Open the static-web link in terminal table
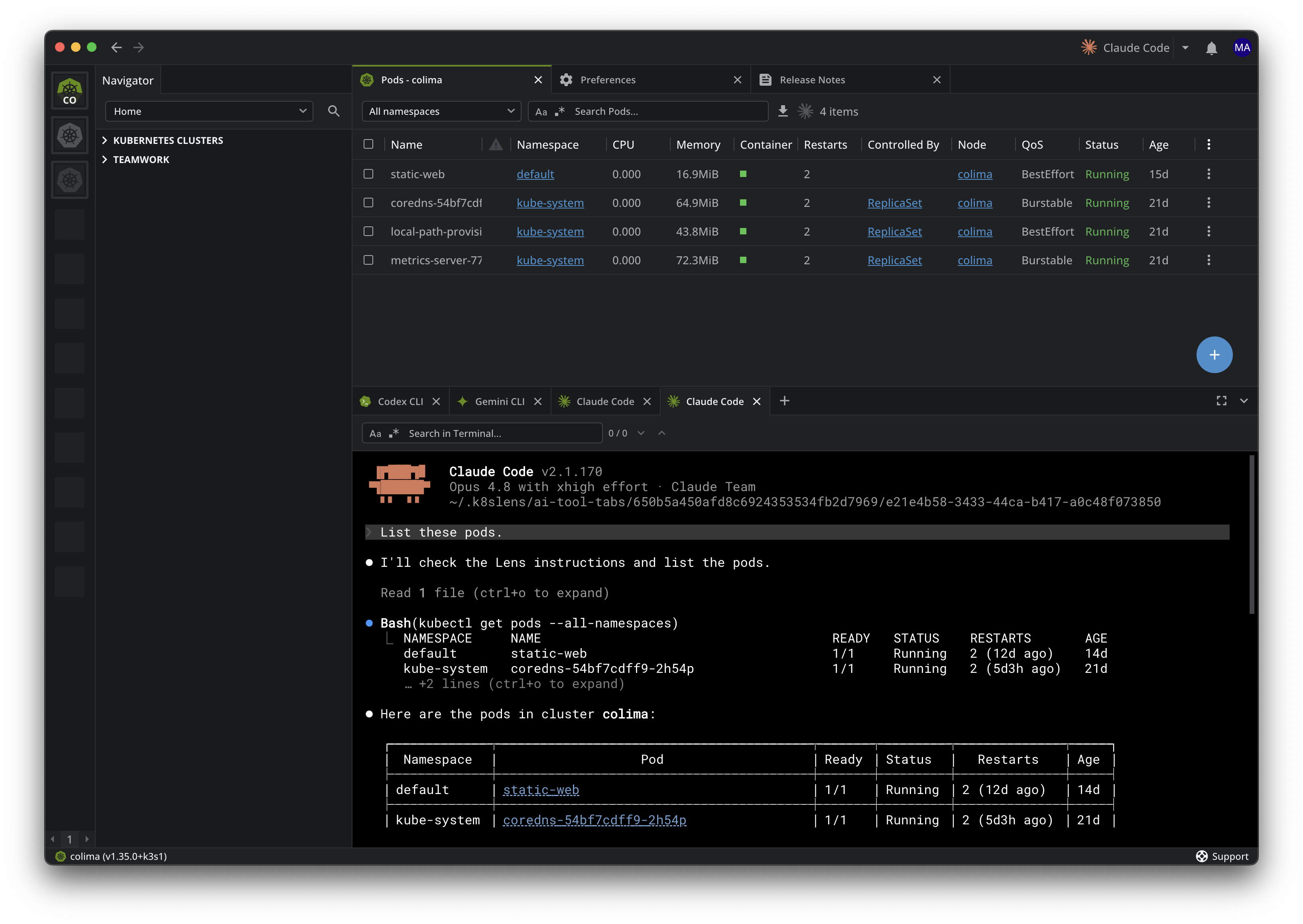The height and width of the screenshot is (924, 1303). click(541, 790)
